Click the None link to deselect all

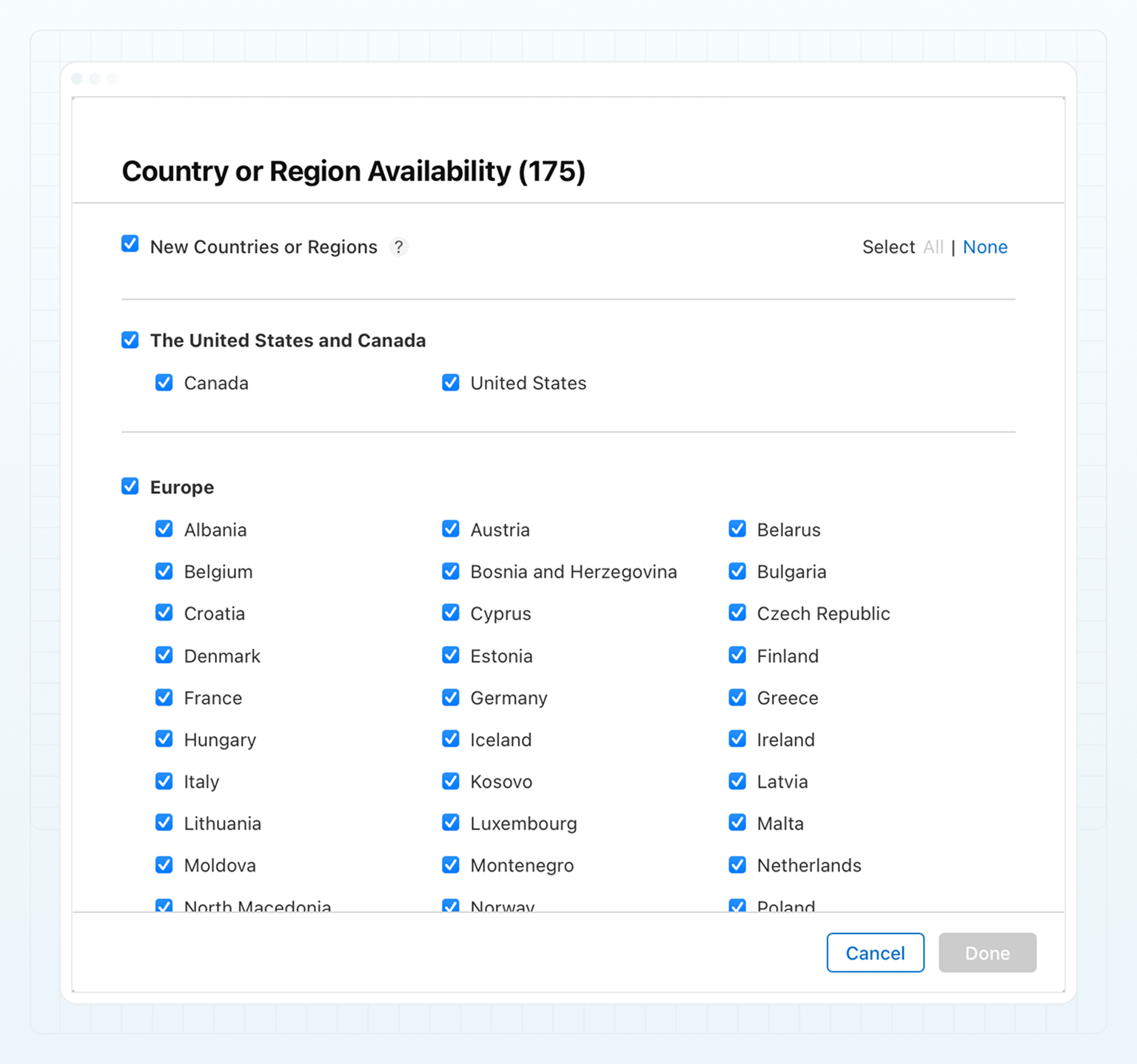tap(985, 247)
